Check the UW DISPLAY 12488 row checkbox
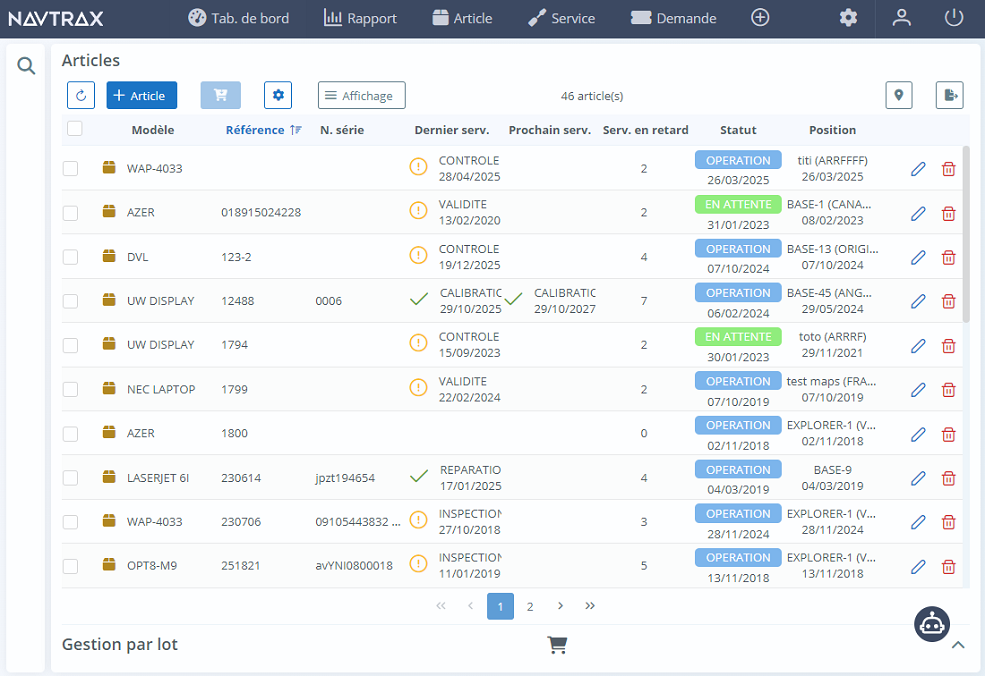This screenshot has width=985, height=676. point(70,301)
